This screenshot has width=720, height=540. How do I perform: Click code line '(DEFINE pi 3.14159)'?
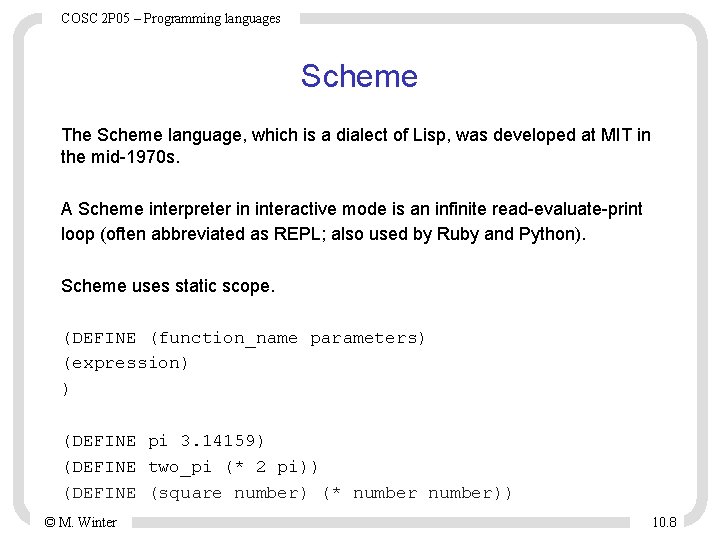[164, 441]
